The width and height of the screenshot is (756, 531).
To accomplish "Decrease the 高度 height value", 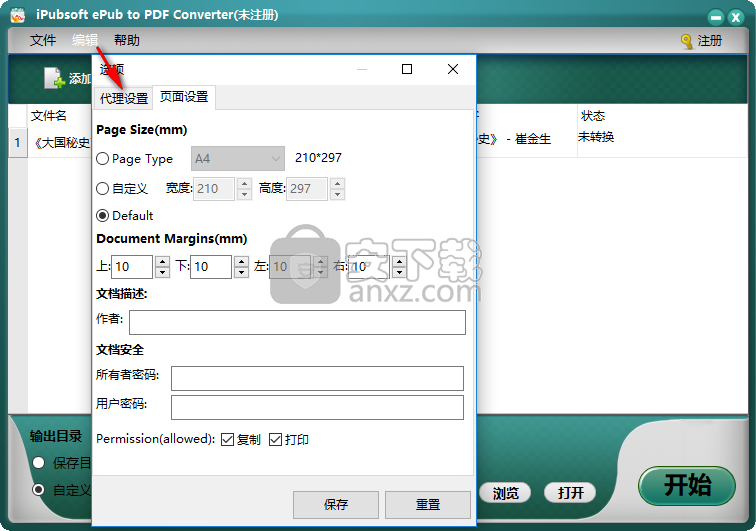I will click(x=338, y=194).
